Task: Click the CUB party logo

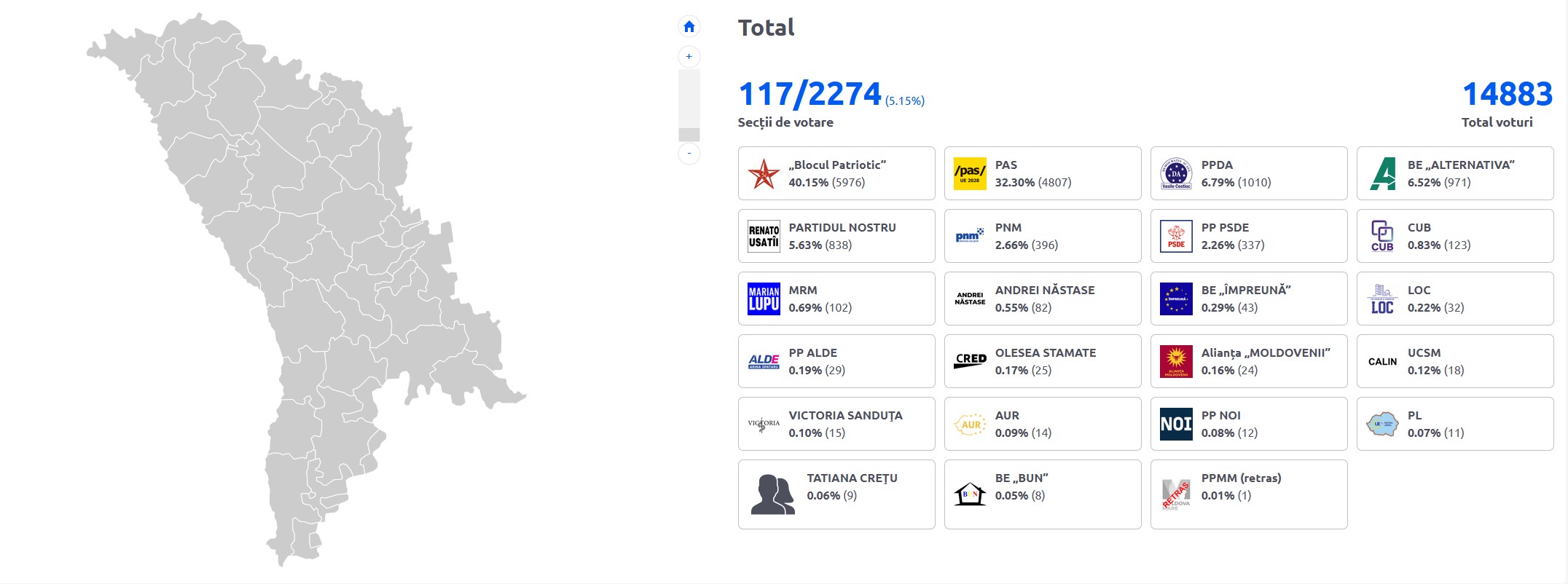Action: click(1382, 237)
